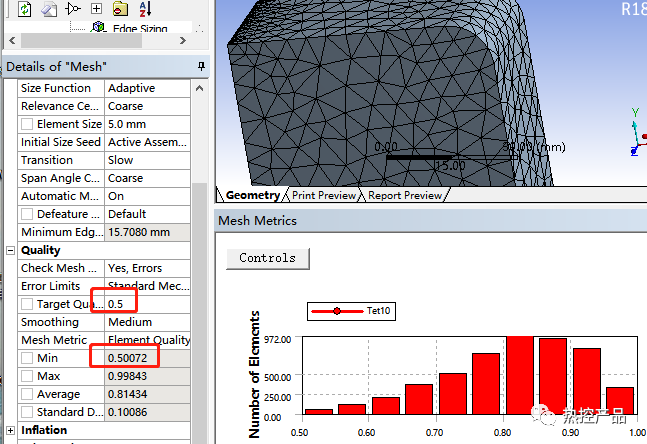
Task: Toggle the Standard Deviation parameter checkbox
Action: click(x=27, y=412)
